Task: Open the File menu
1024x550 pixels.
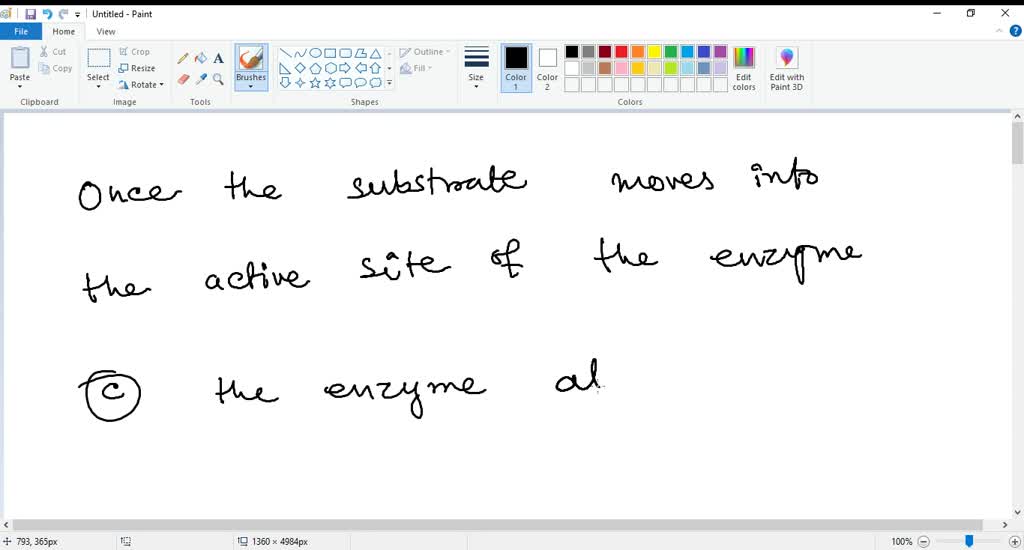Action: coord(21,31)
